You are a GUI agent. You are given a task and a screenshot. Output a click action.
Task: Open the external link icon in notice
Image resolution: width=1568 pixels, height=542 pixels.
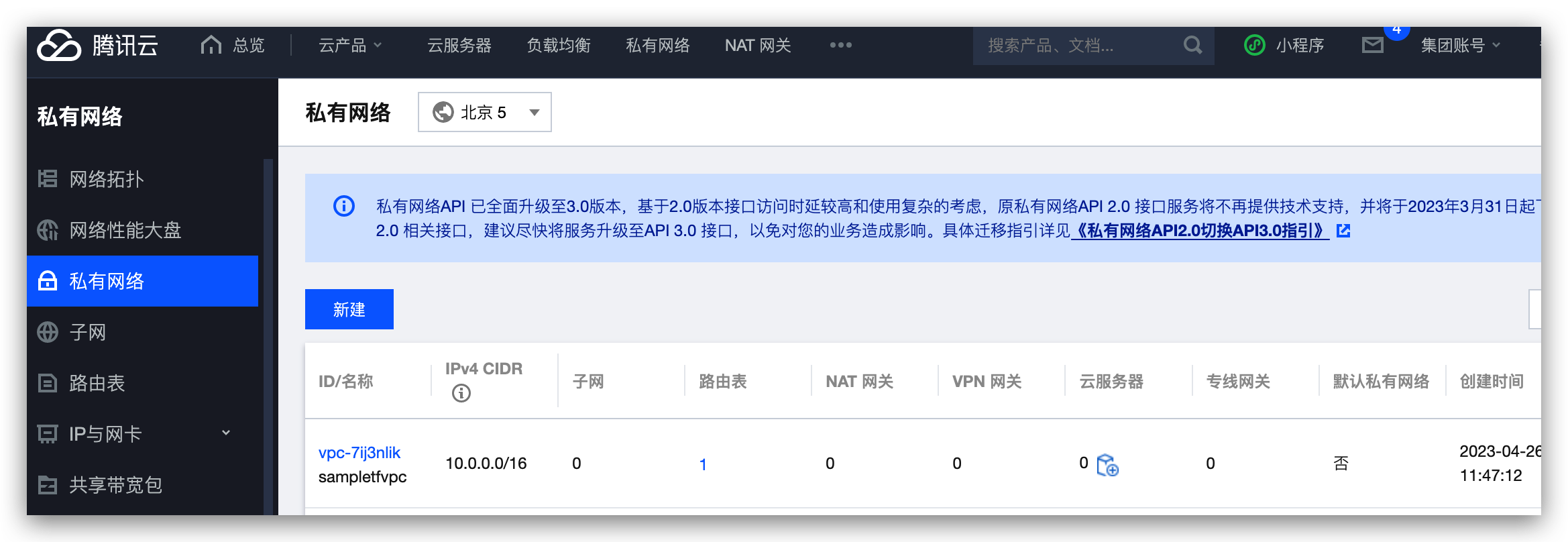1343,231
